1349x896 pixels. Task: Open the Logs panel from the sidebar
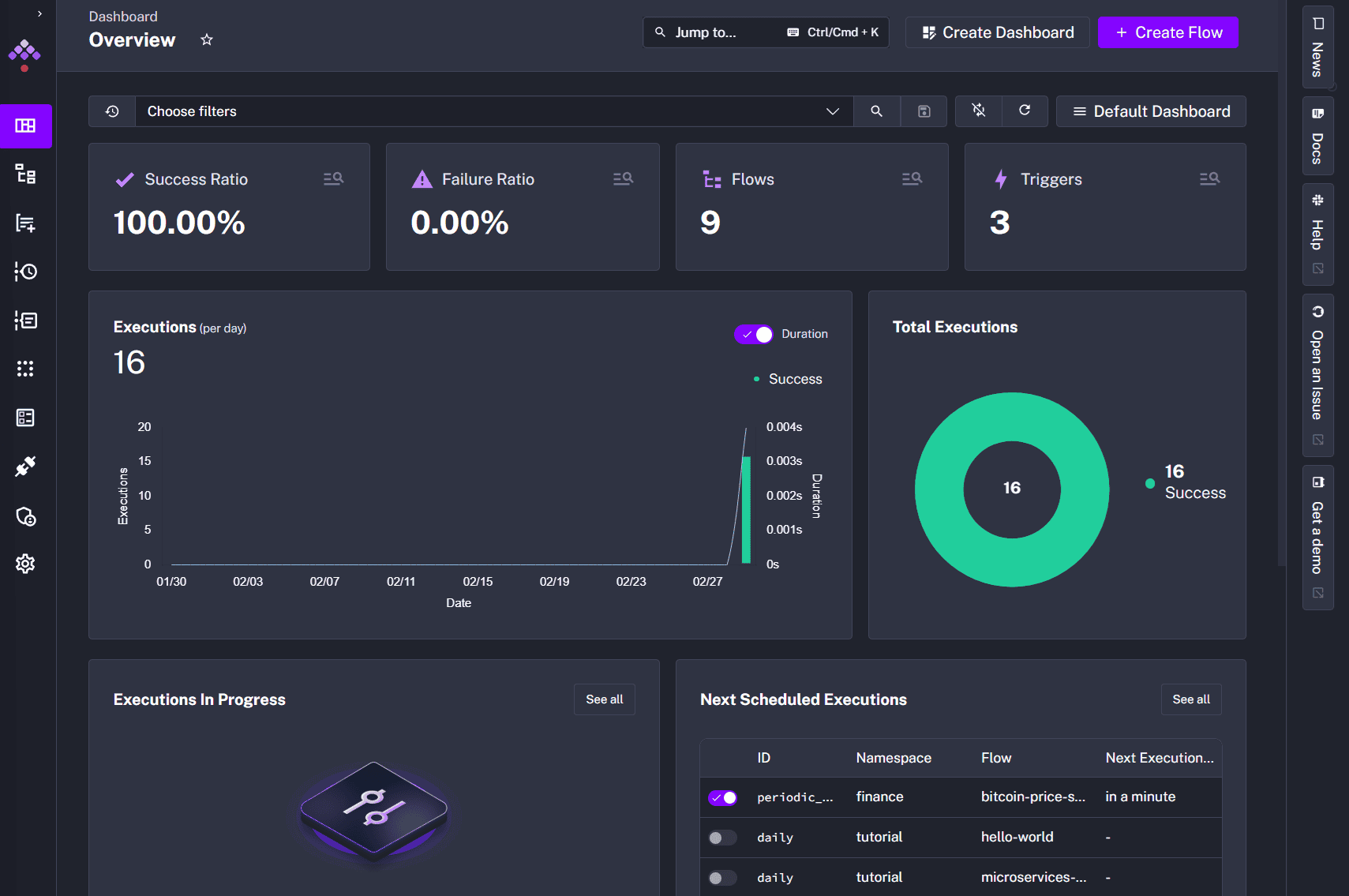click(26, 321)
